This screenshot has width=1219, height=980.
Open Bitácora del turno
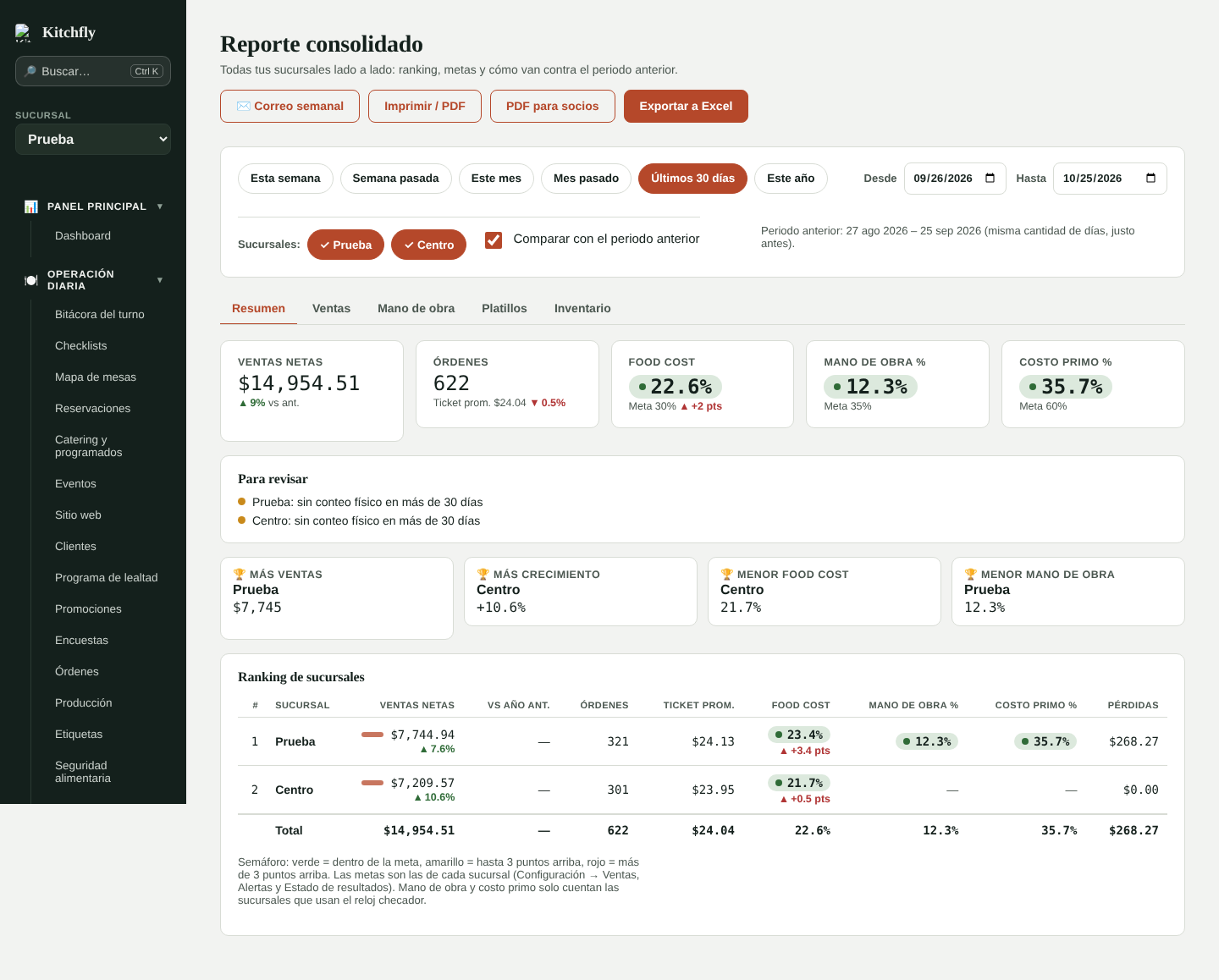(100, 315)
